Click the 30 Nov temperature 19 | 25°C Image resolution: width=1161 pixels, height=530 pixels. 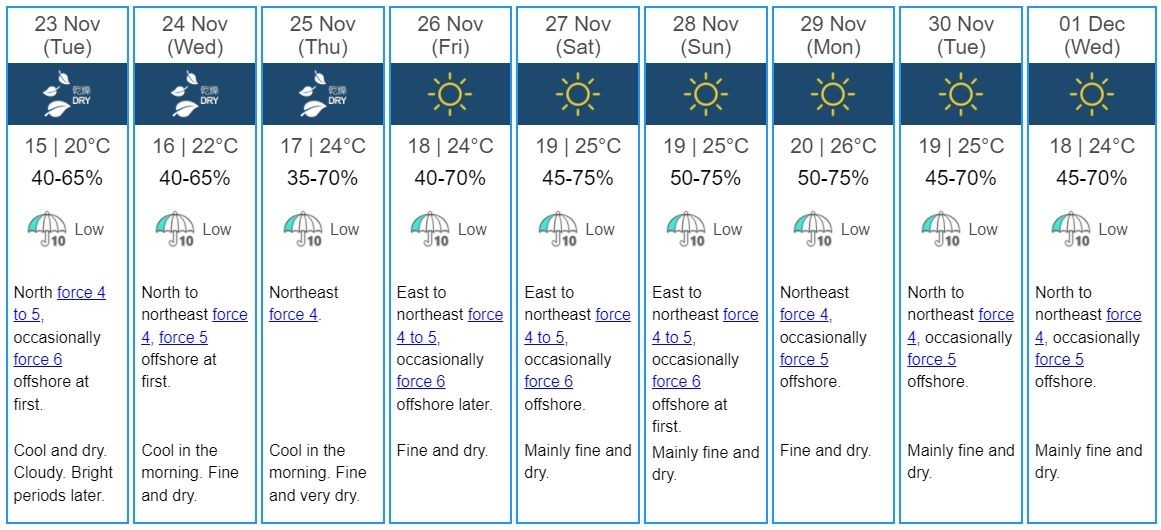pos(961,147)
